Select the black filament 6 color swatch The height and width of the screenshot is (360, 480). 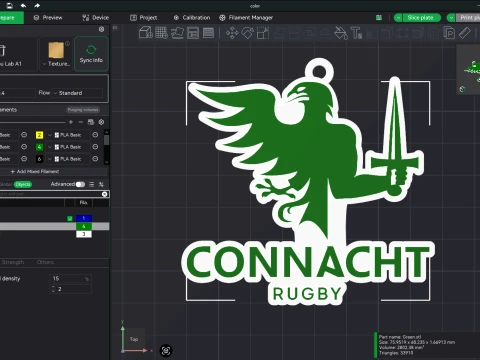coord(39,159)
